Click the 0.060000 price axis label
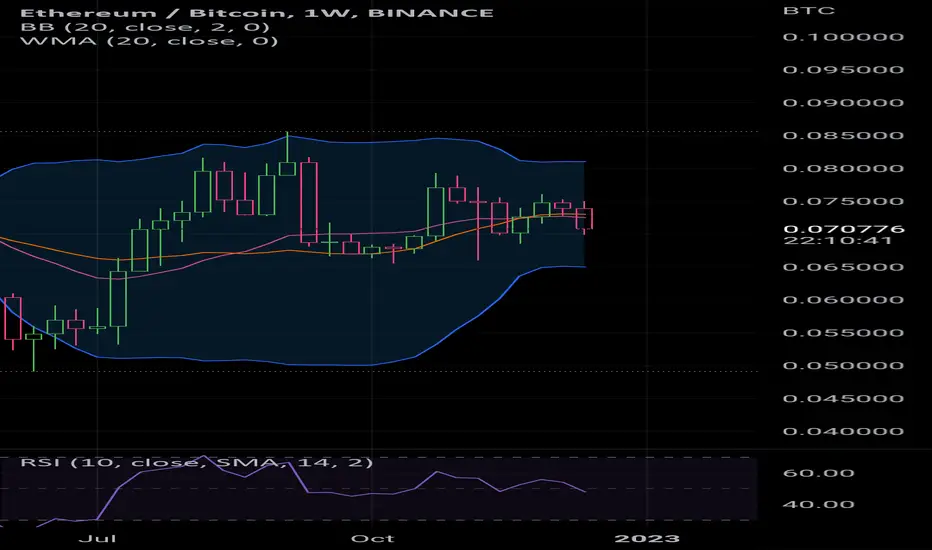The height and width of the screenshot is (550, 932). (x=843, y=300)
